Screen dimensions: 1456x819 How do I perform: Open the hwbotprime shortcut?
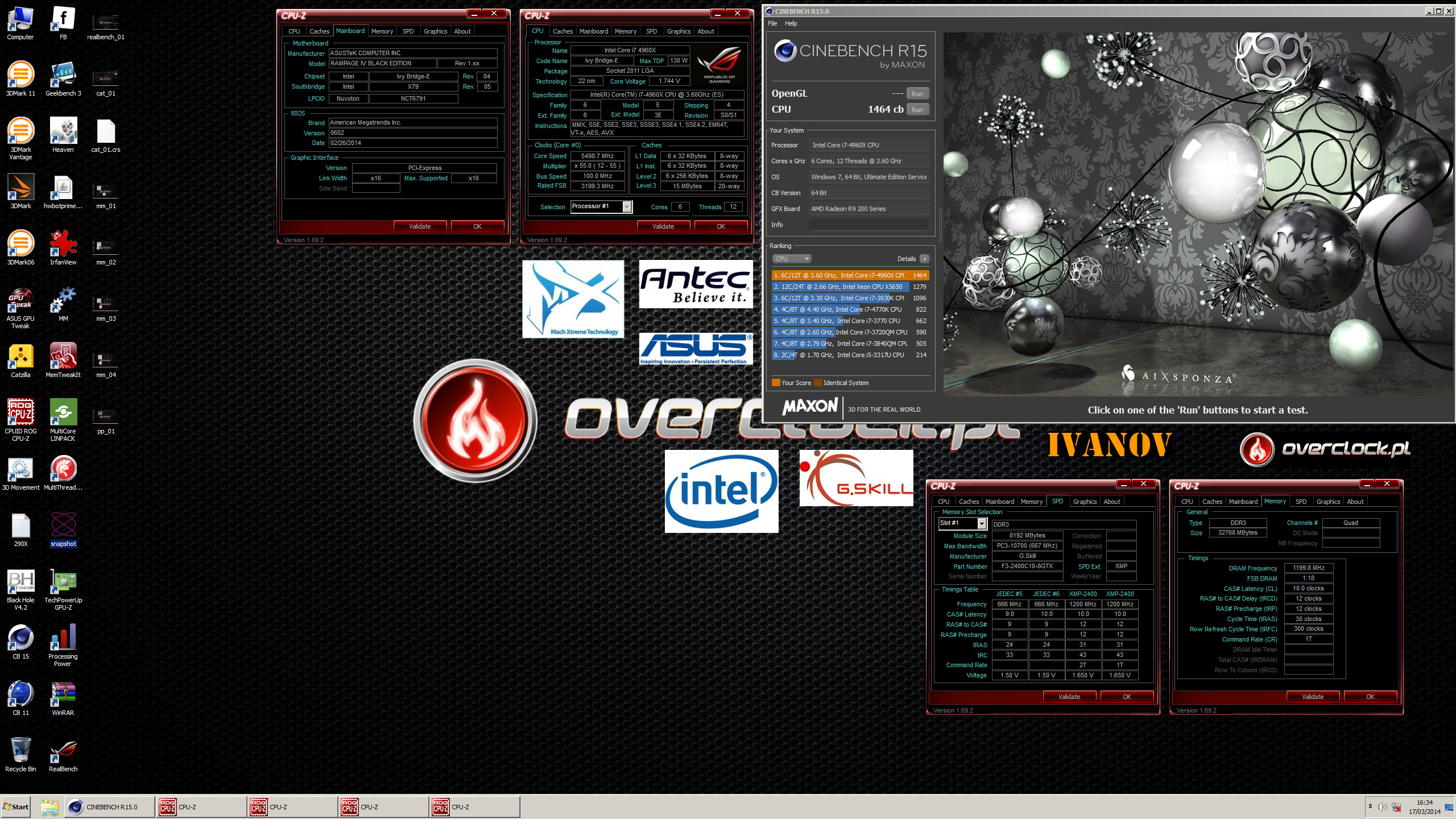pyautogui.click(x=63, y=192)
